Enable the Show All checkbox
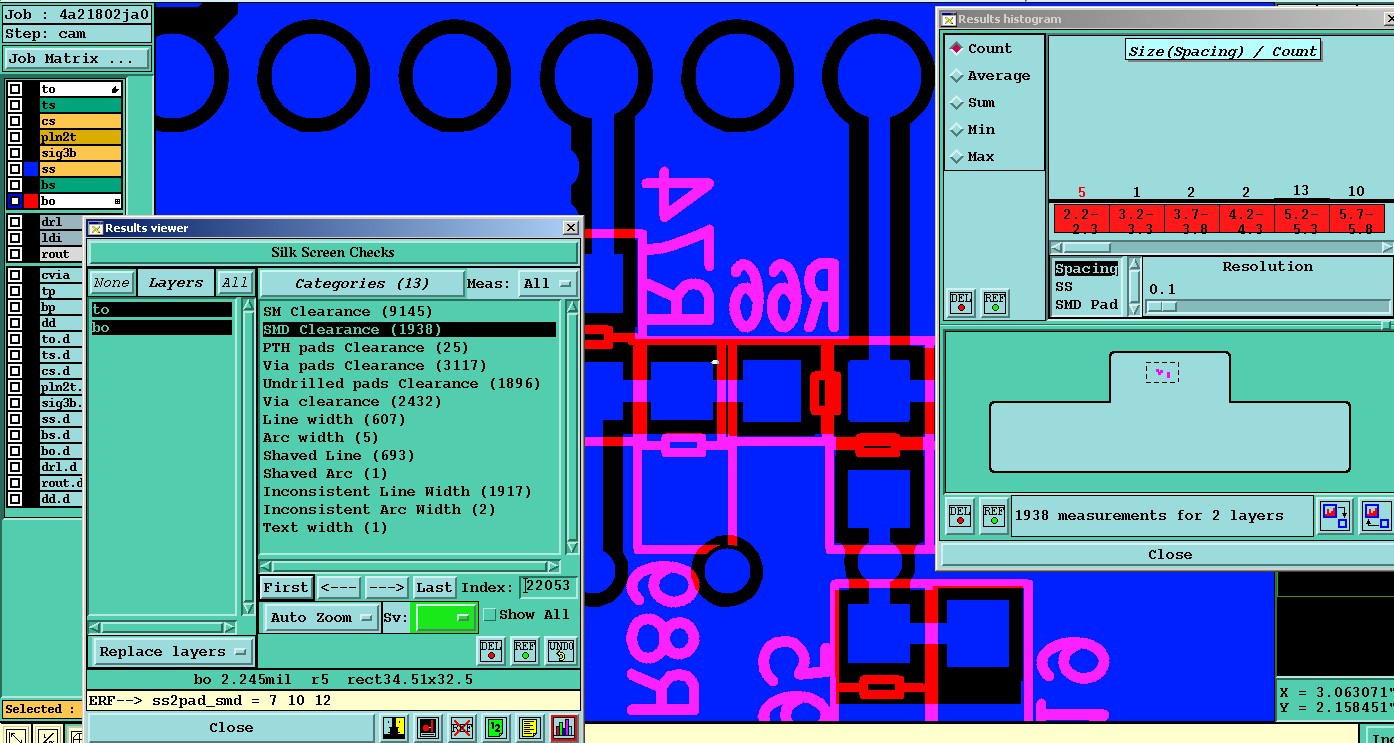This screenshot has height=743, width=1394. point(490,615)
